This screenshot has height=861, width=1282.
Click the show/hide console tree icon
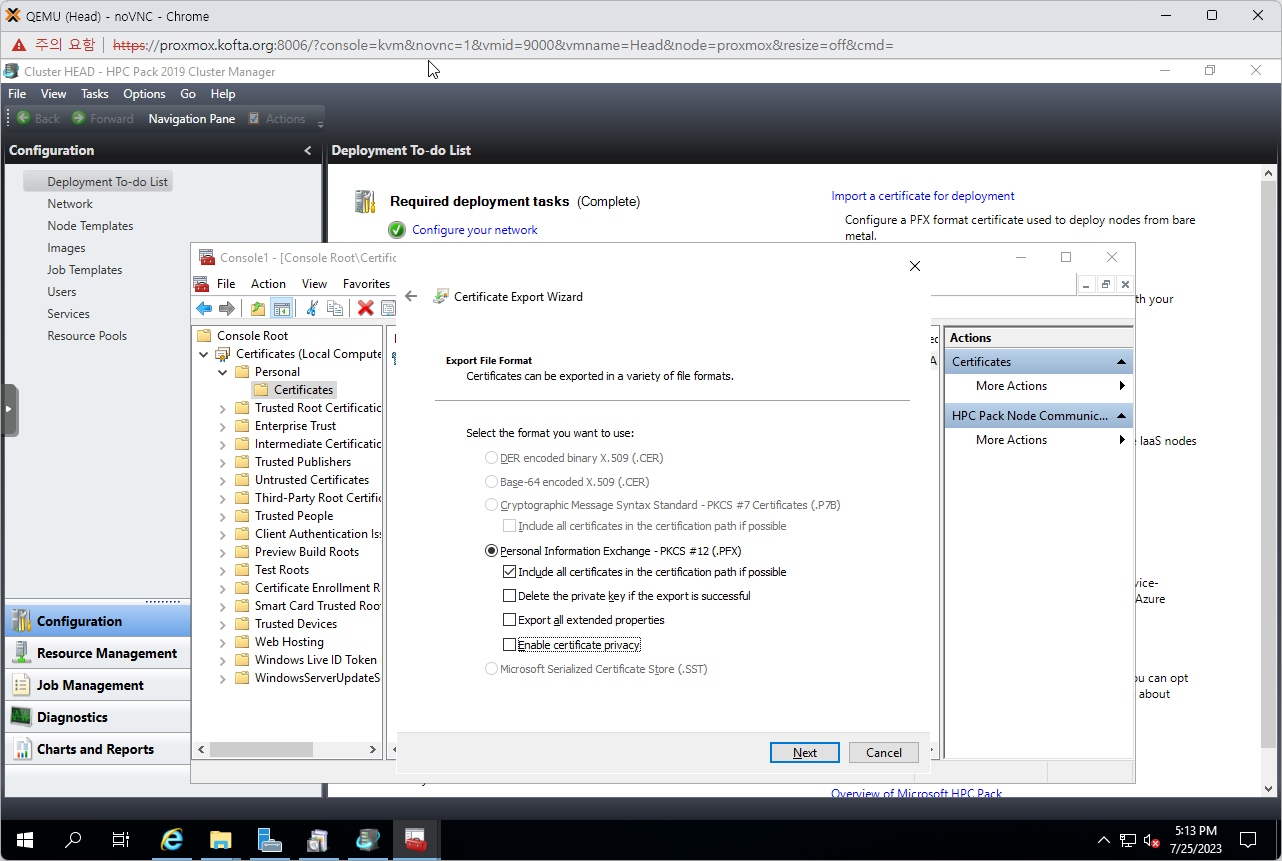point(282,309)
